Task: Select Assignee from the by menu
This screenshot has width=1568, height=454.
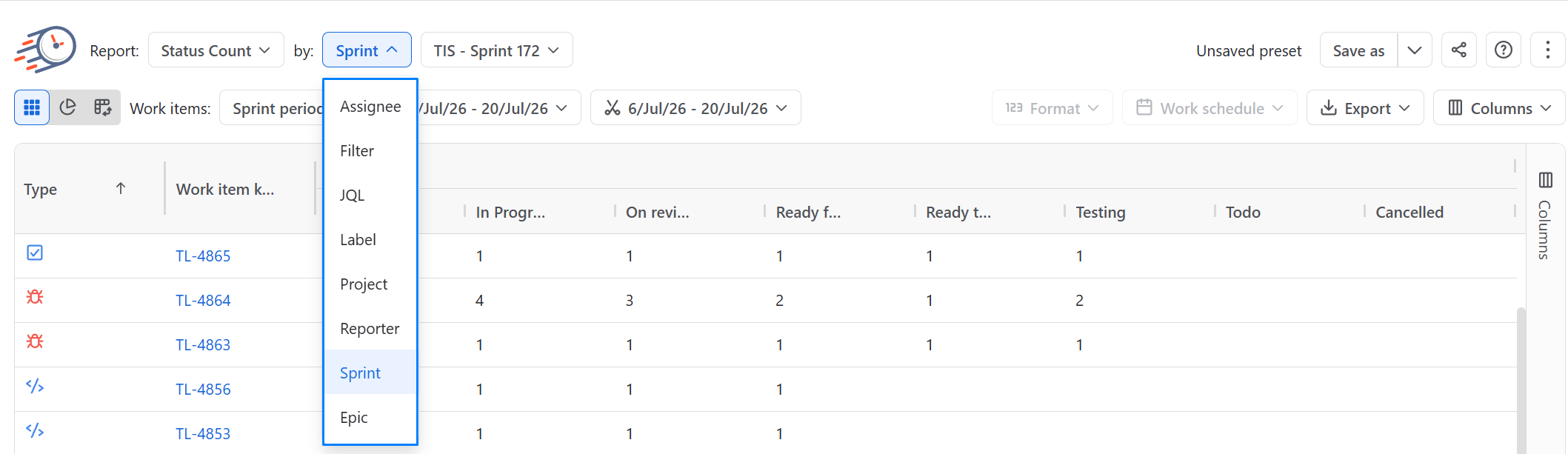Action: [x=370, y=107]
